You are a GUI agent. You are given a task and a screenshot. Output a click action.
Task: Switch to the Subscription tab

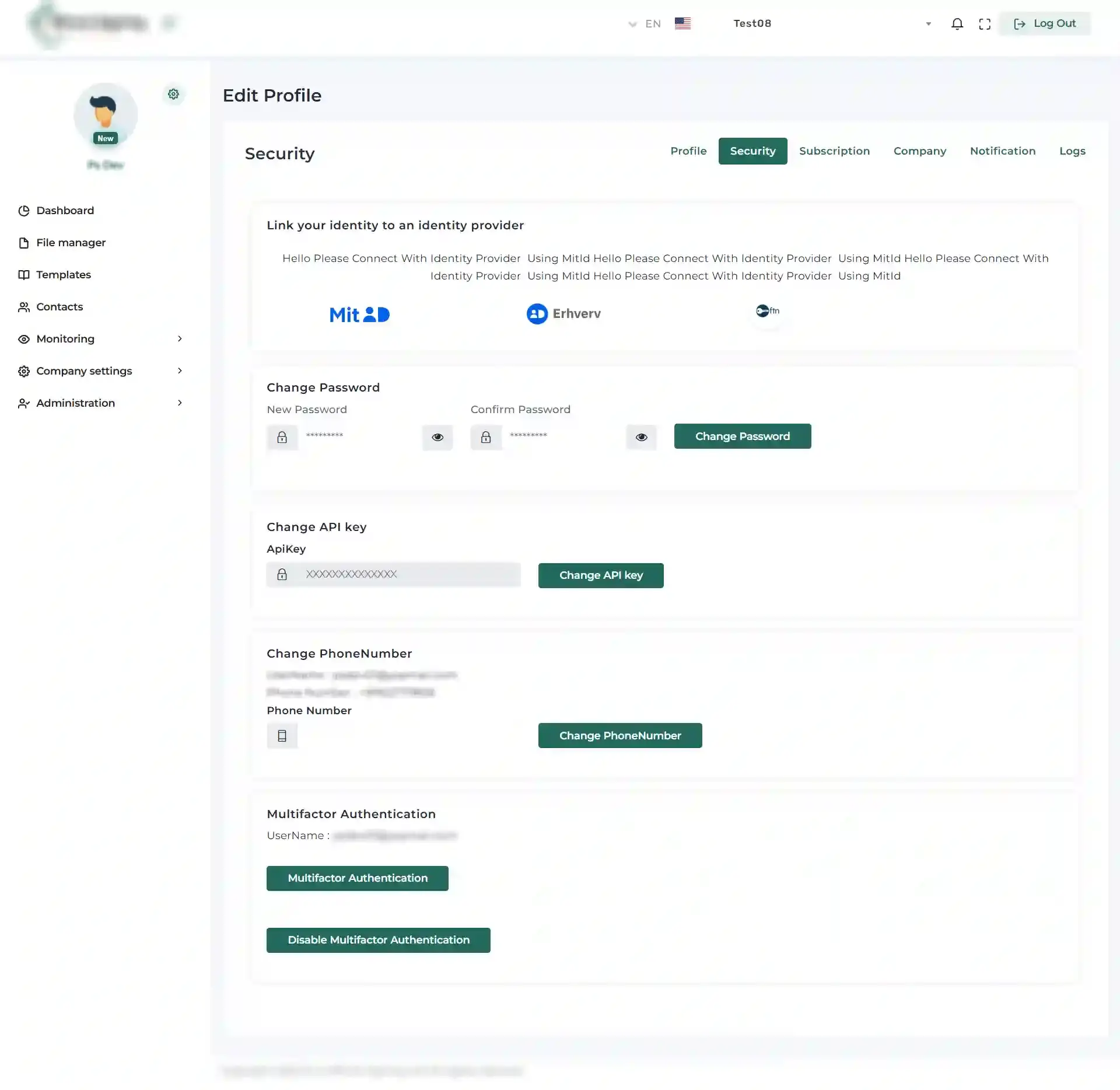834,151
